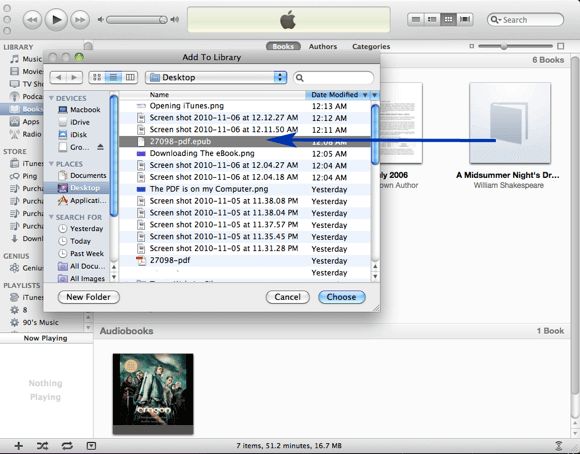The height and width of the screenshot is (454, 580).
Task: Eject the Gro... volume
Action: [100, 147]
